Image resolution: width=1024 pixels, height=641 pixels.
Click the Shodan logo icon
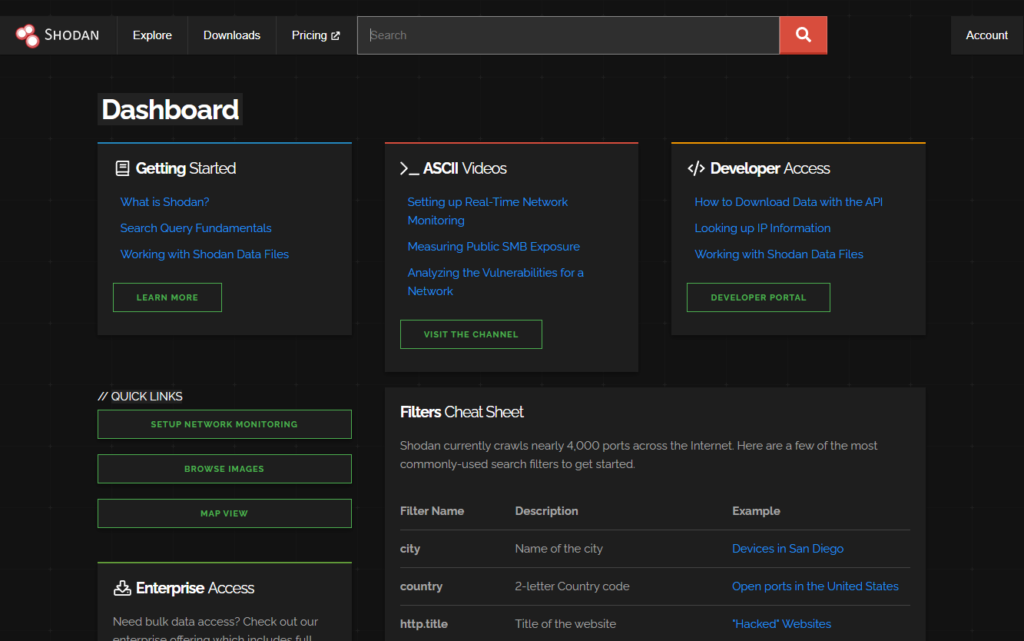click(x=27, y=35)
